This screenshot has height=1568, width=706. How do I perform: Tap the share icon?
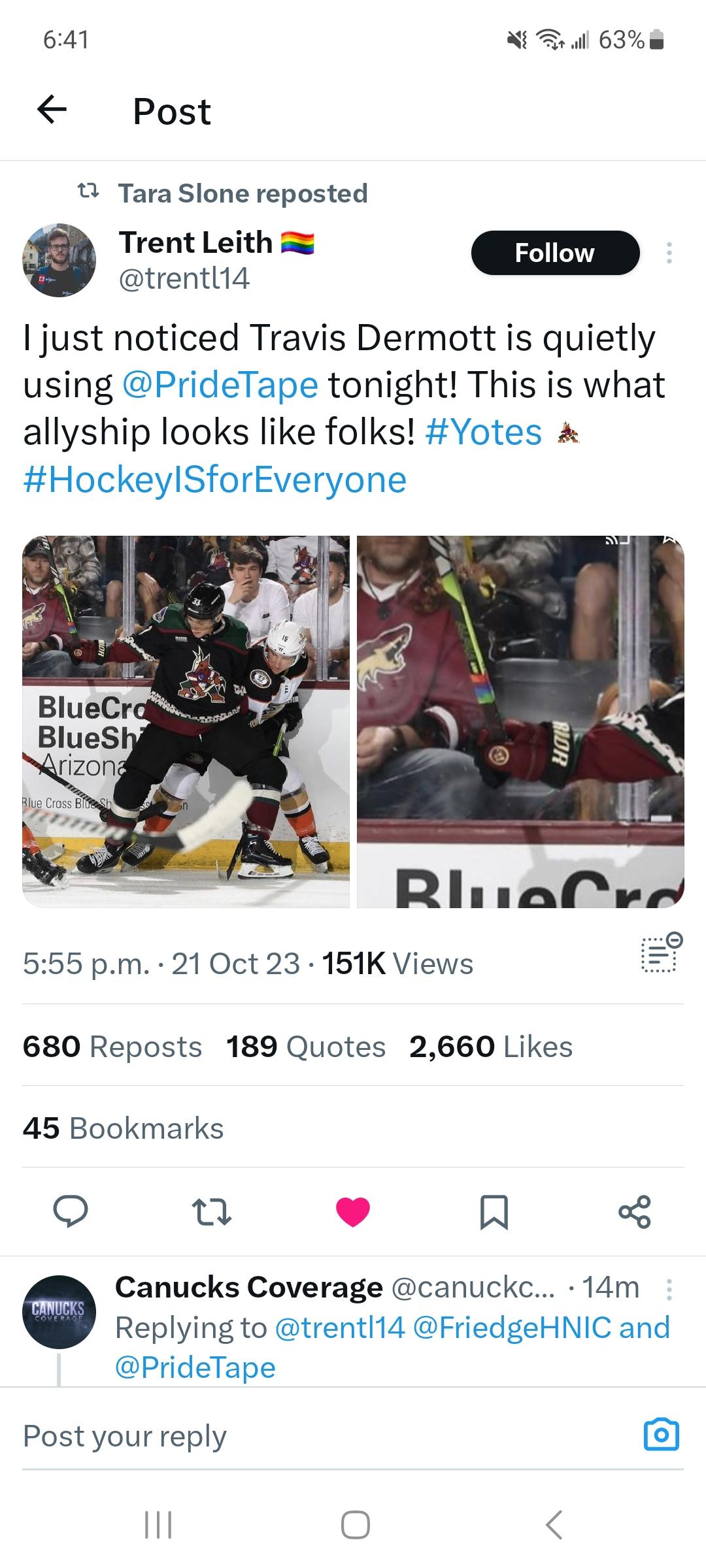click(635, 1212)
